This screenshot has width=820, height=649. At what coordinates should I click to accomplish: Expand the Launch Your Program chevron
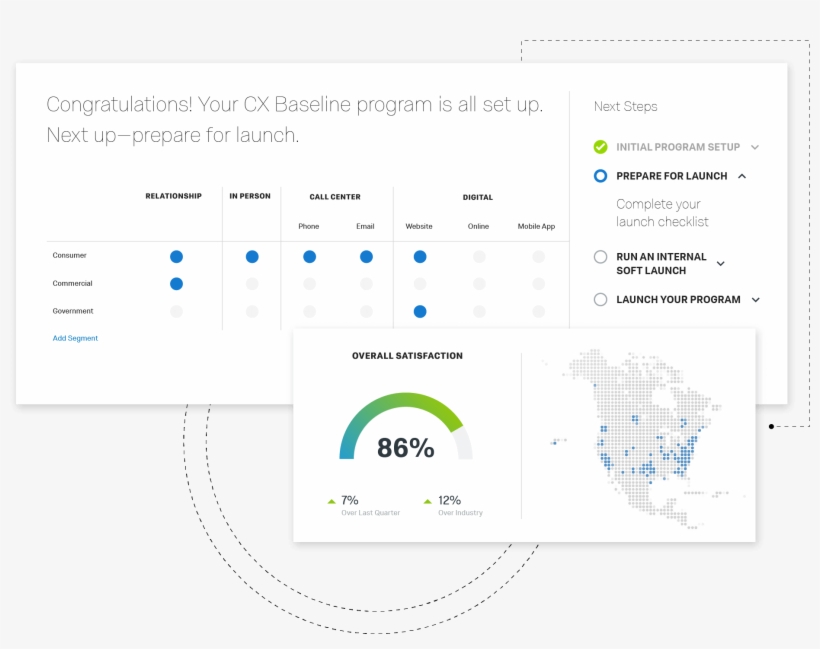point(755,299)
